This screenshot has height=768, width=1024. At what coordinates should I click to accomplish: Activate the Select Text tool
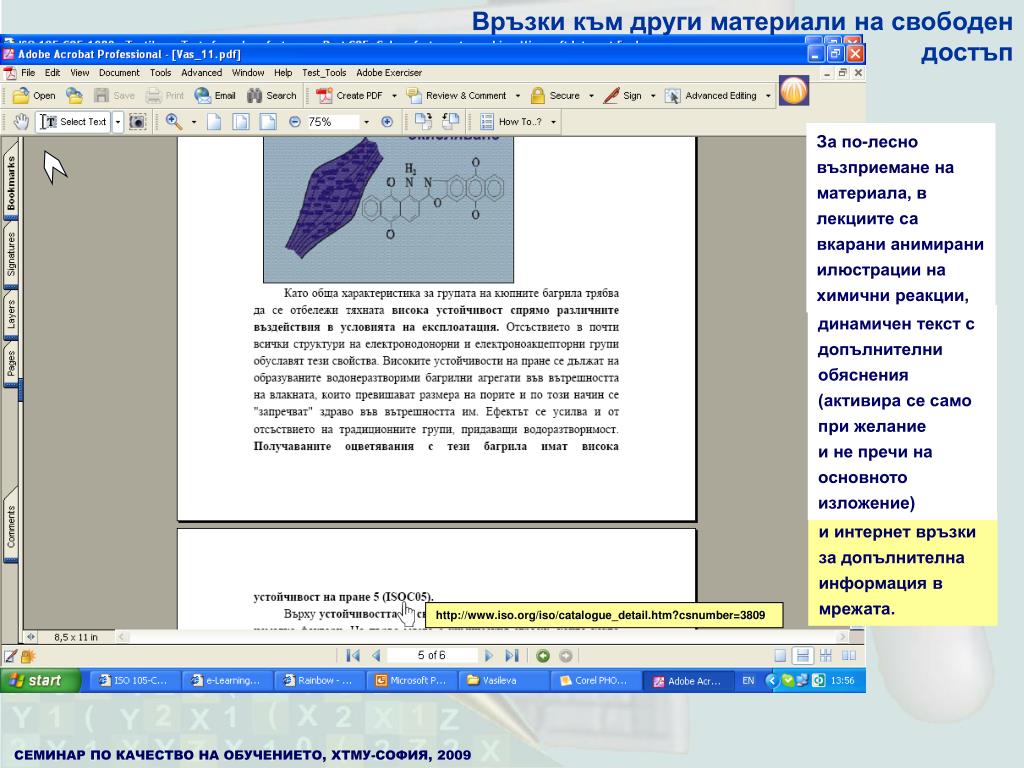73,121
